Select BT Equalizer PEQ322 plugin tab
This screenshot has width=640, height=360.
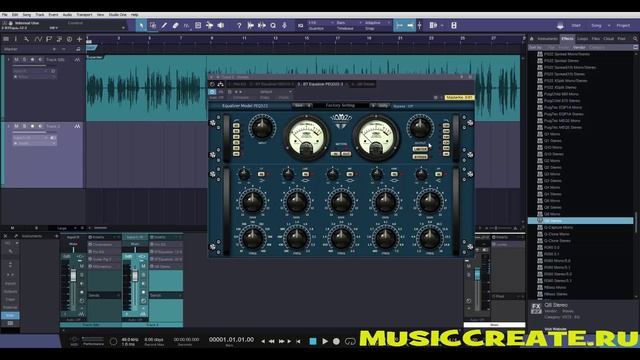[320, 84]
